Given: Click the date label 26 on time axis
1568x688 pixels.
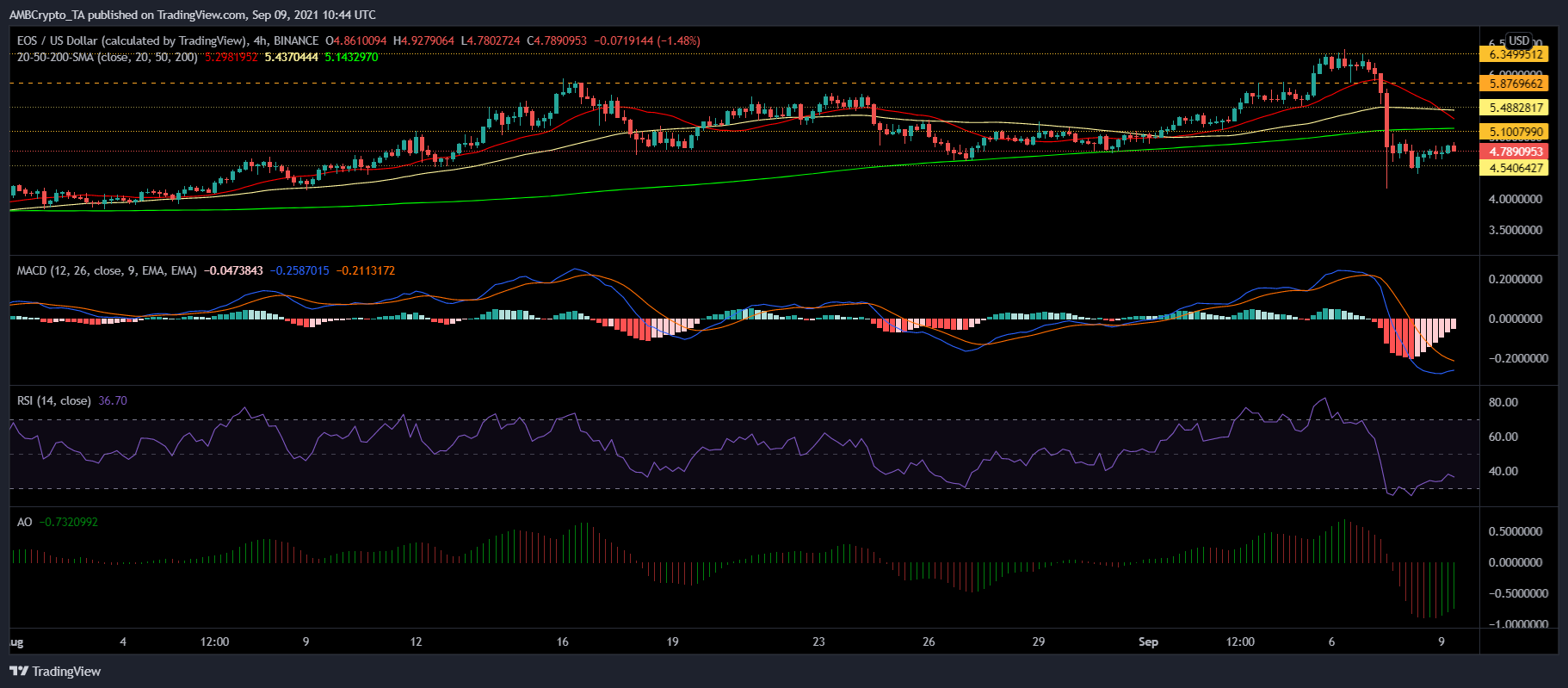Looking at the screenshot, I should tap(929, 642).
